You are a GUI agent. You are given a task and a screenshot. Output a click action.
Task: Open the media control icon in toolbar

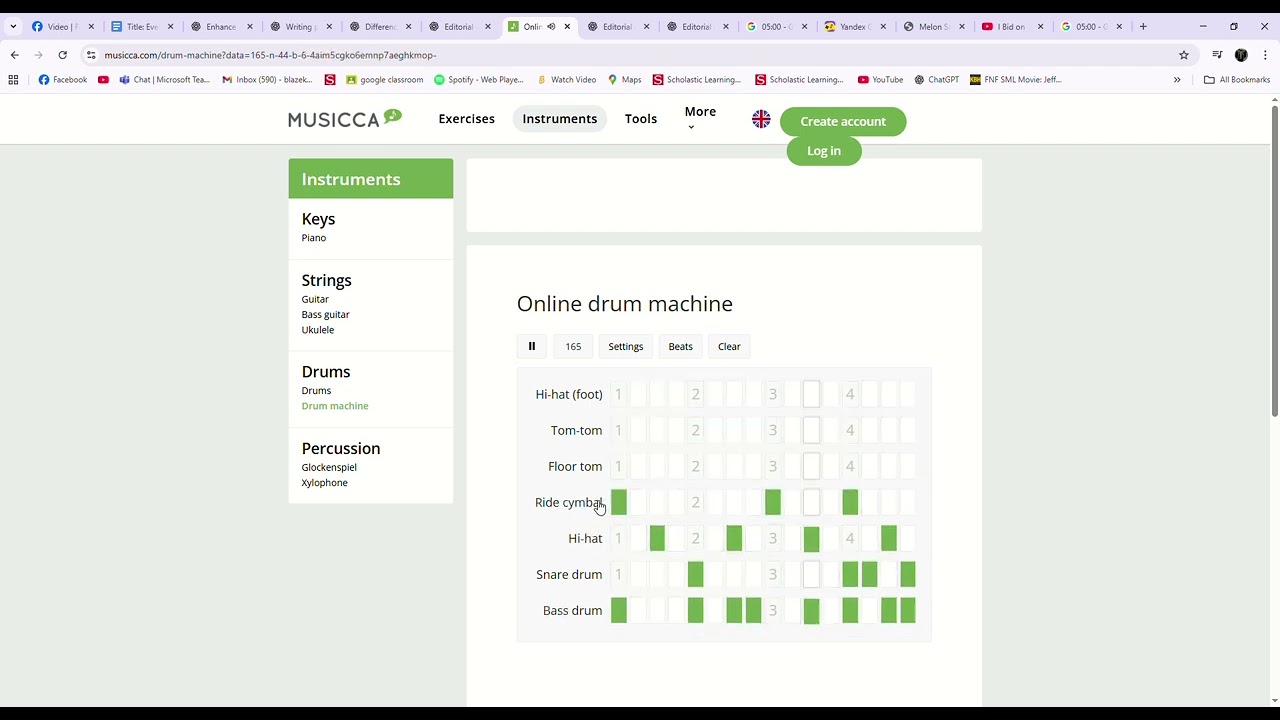click(1217, 55)
